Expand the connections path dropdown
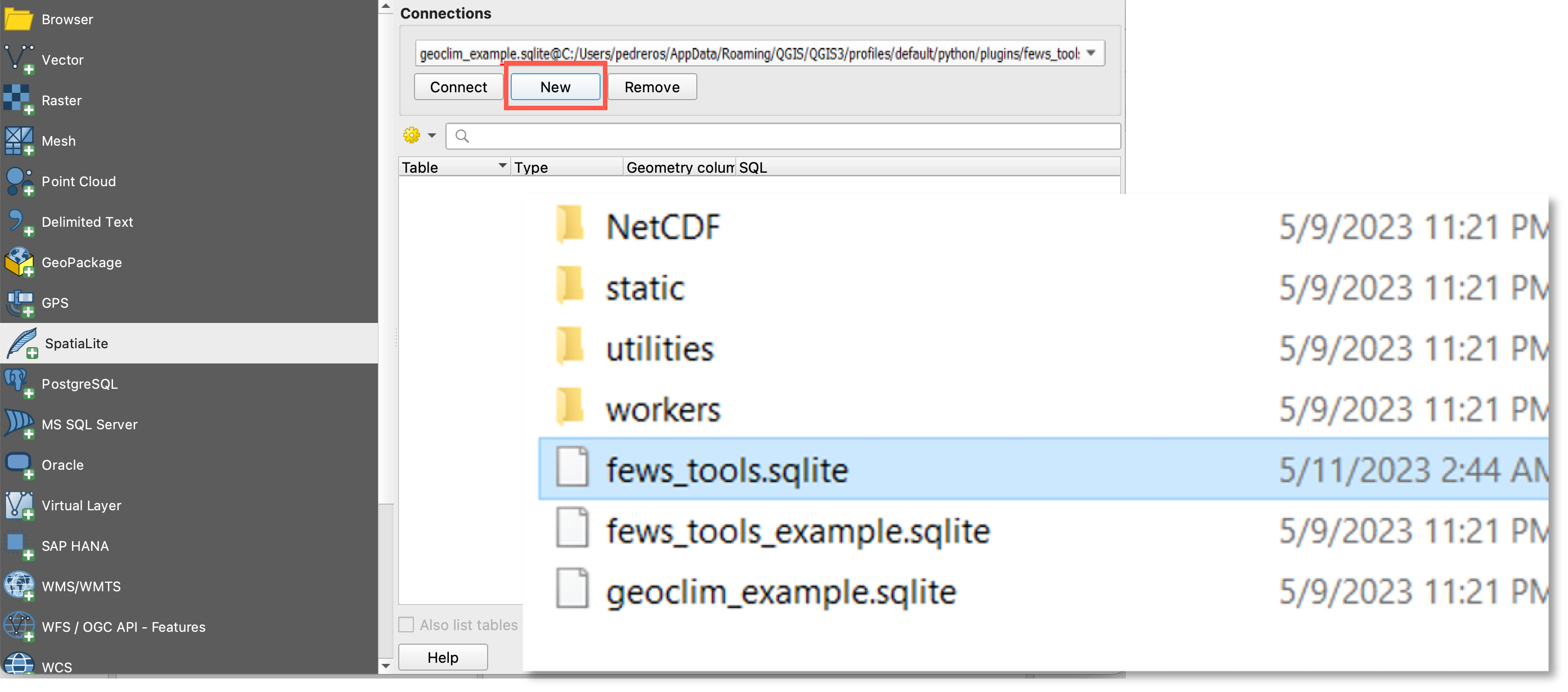Screen dimensions: 1568x692 (x=1091, y=53)
